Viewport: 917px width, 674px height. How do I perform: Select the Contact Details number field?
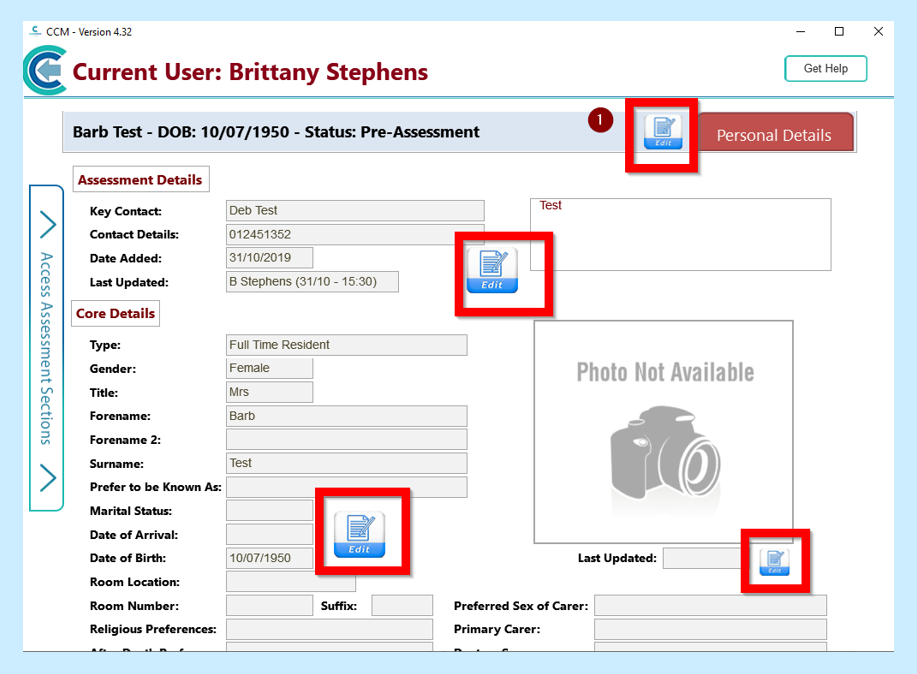coord(355,234)
